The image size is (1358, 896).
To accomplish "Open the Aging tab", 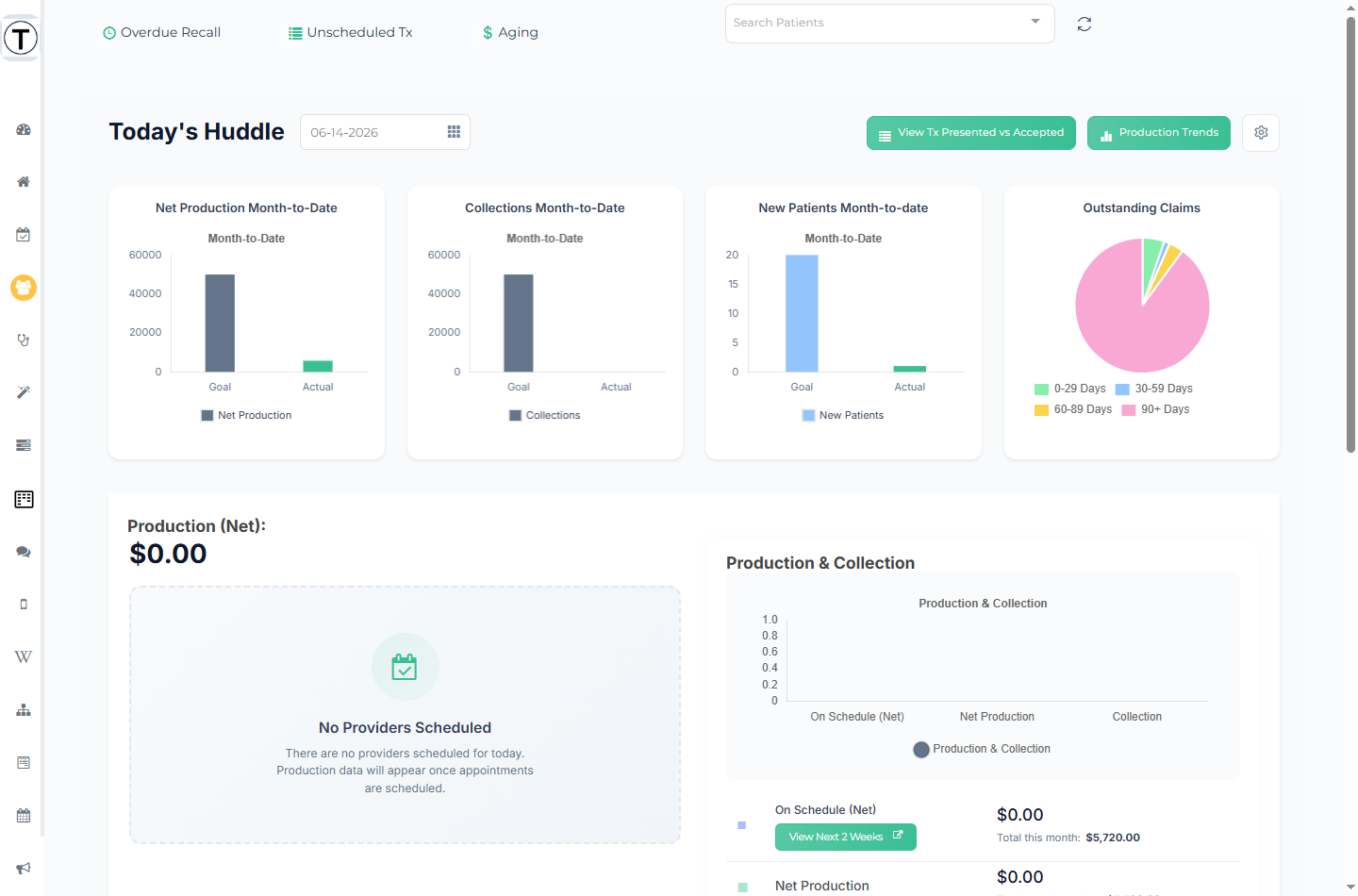I will pos(510,33).
